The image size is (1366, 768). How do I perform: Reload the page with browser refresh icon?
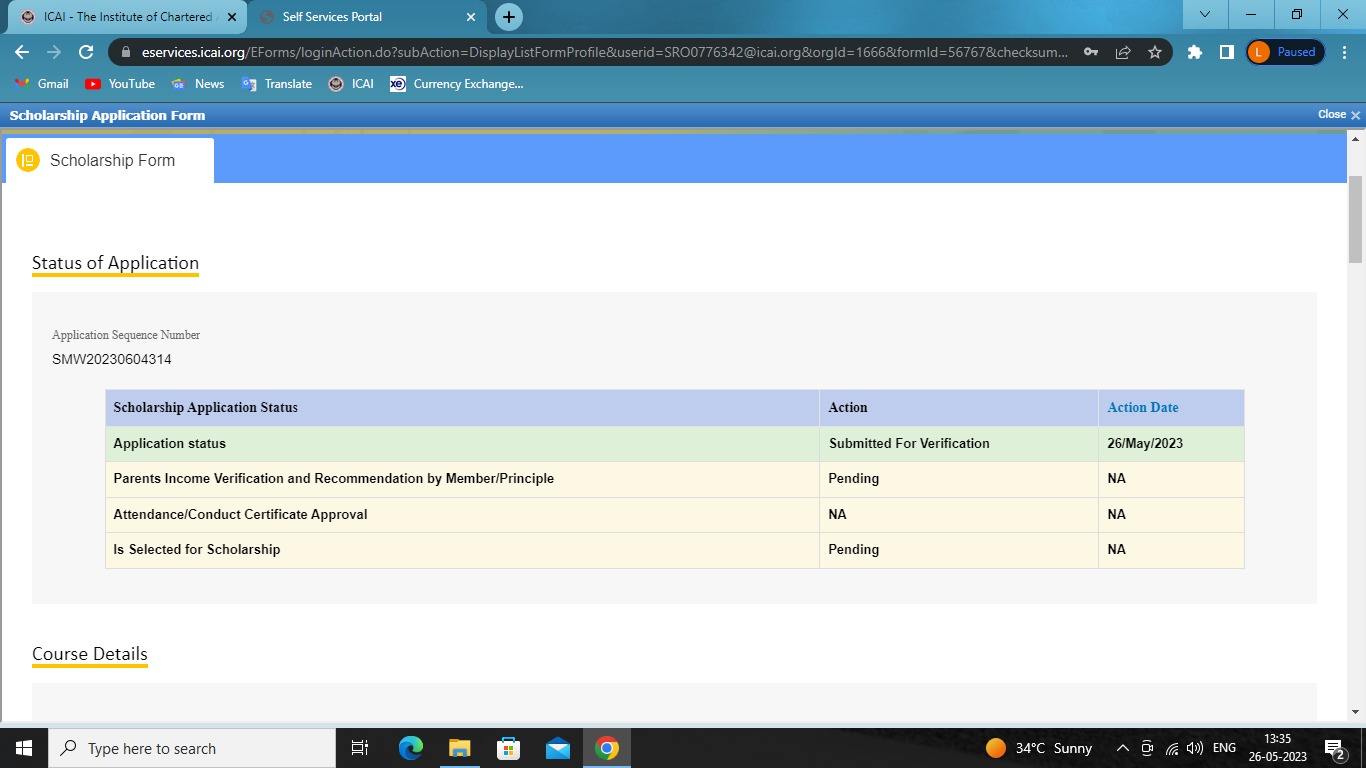click(x=86, y=52)
